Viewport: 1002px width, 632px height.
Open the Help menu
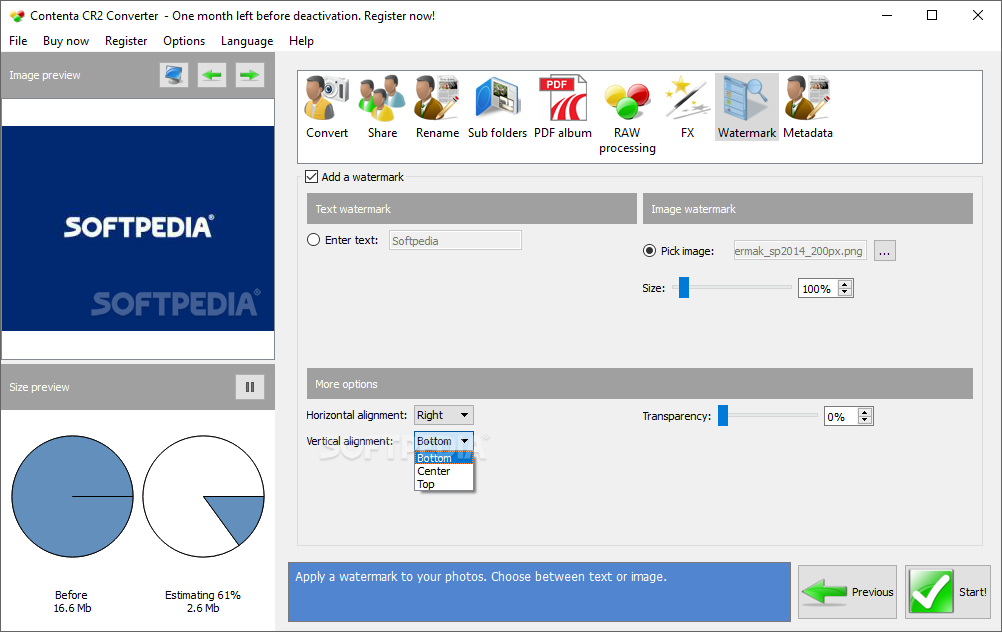(x=301, y=41)
